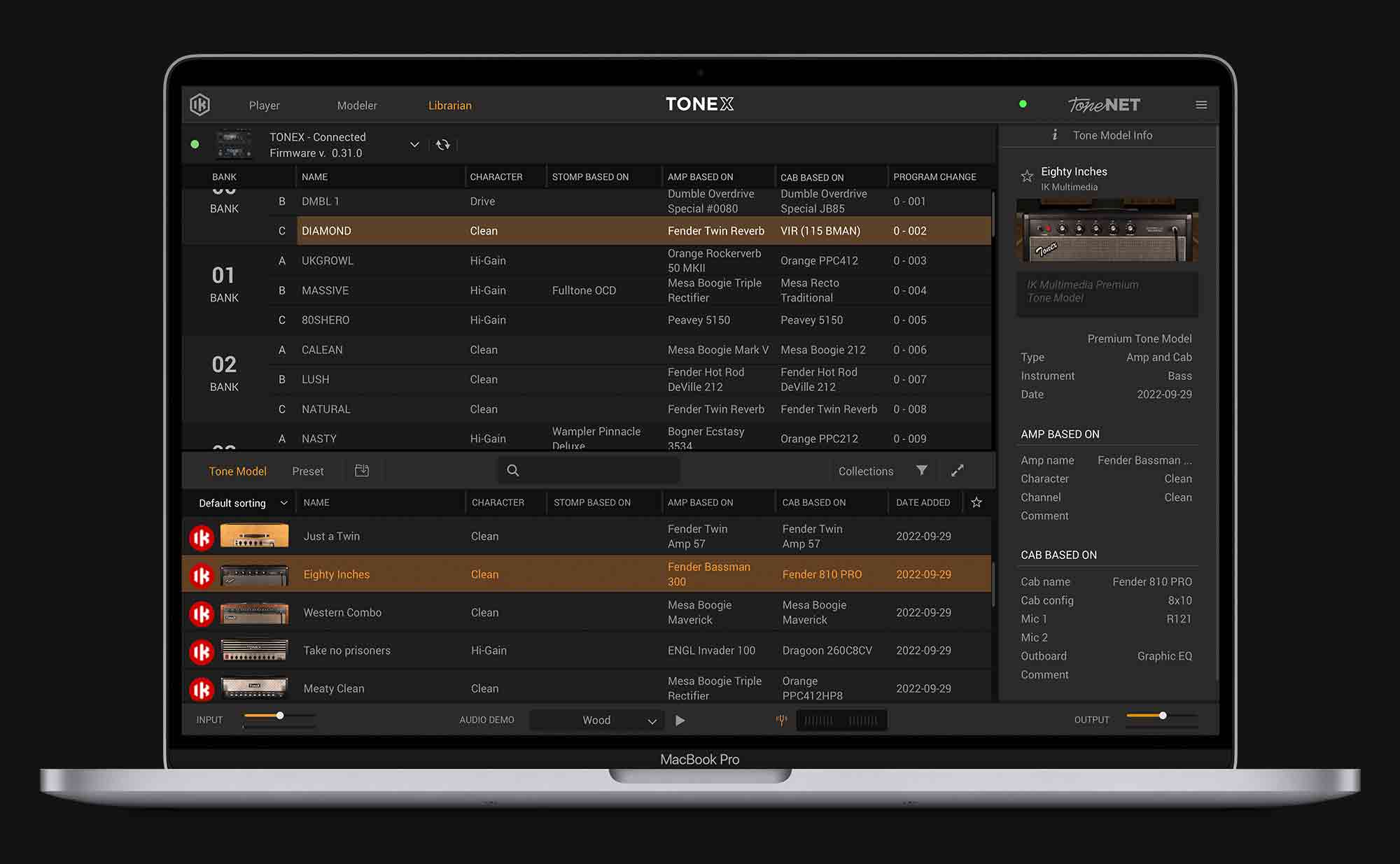Select the LUSH preset

(x=630, y=380)
